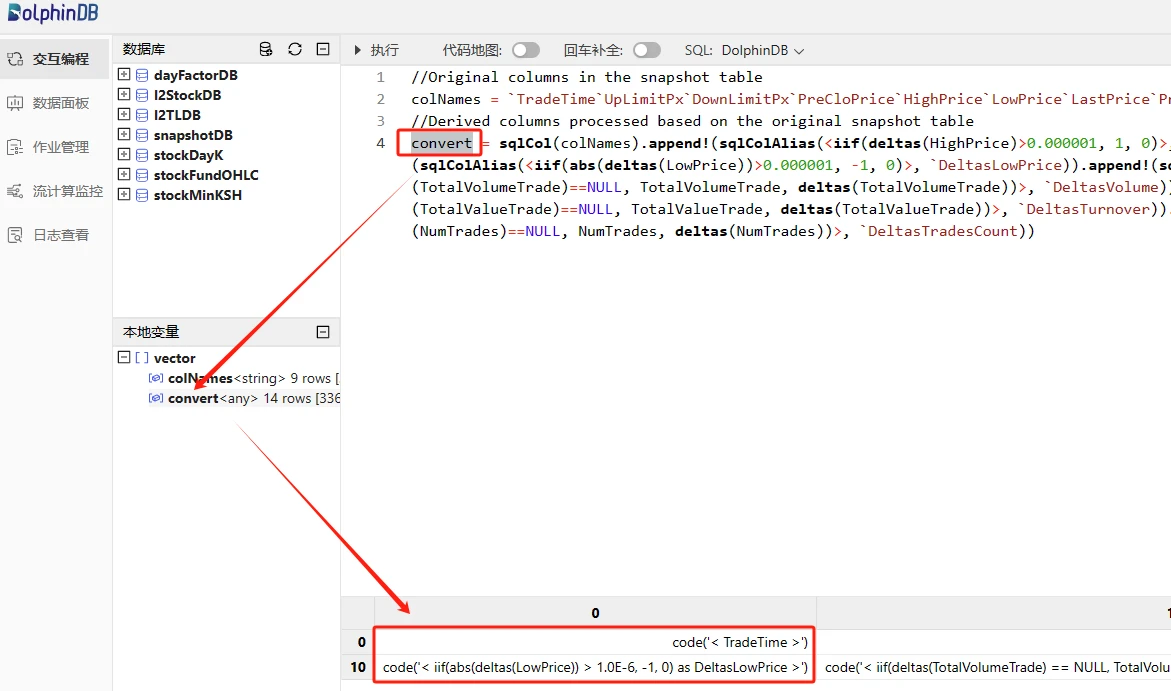Click the create database icon in 数据库 header
1171x691 pixels.
pos(266,49)
